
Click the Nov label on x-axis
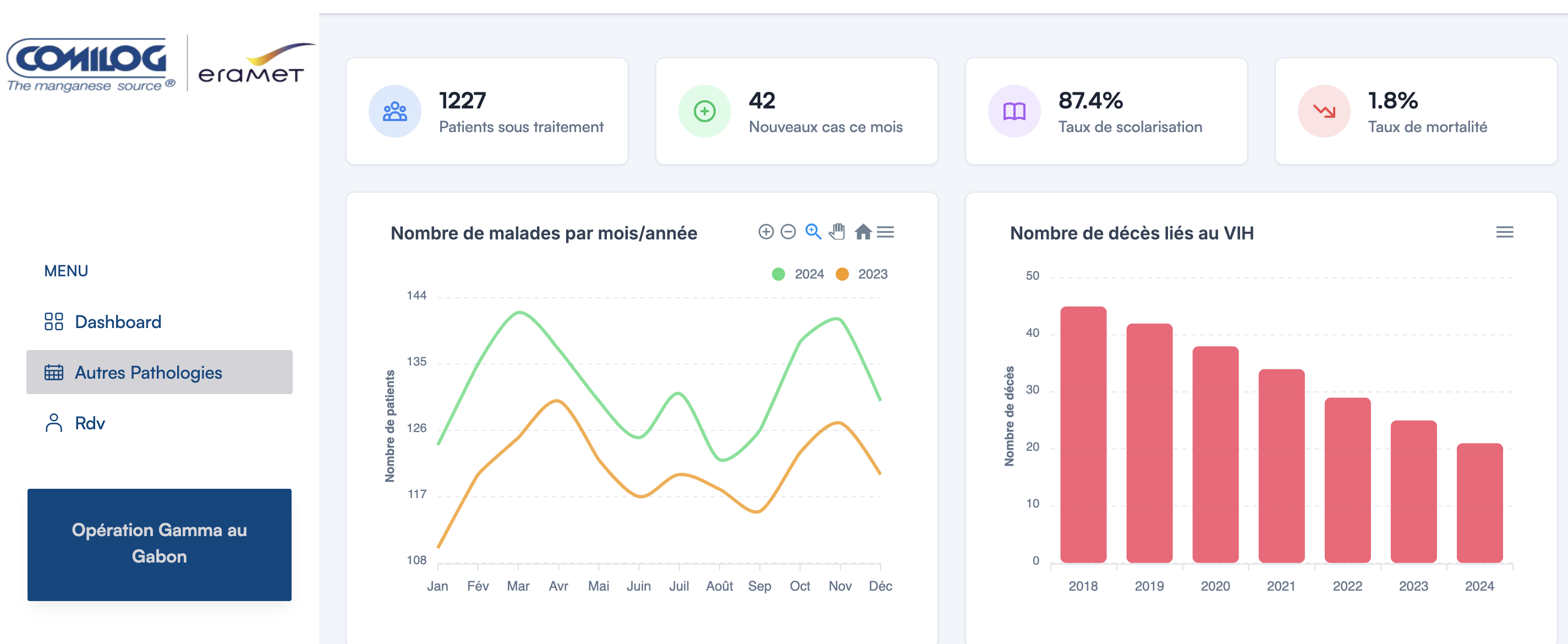point(840,586)
